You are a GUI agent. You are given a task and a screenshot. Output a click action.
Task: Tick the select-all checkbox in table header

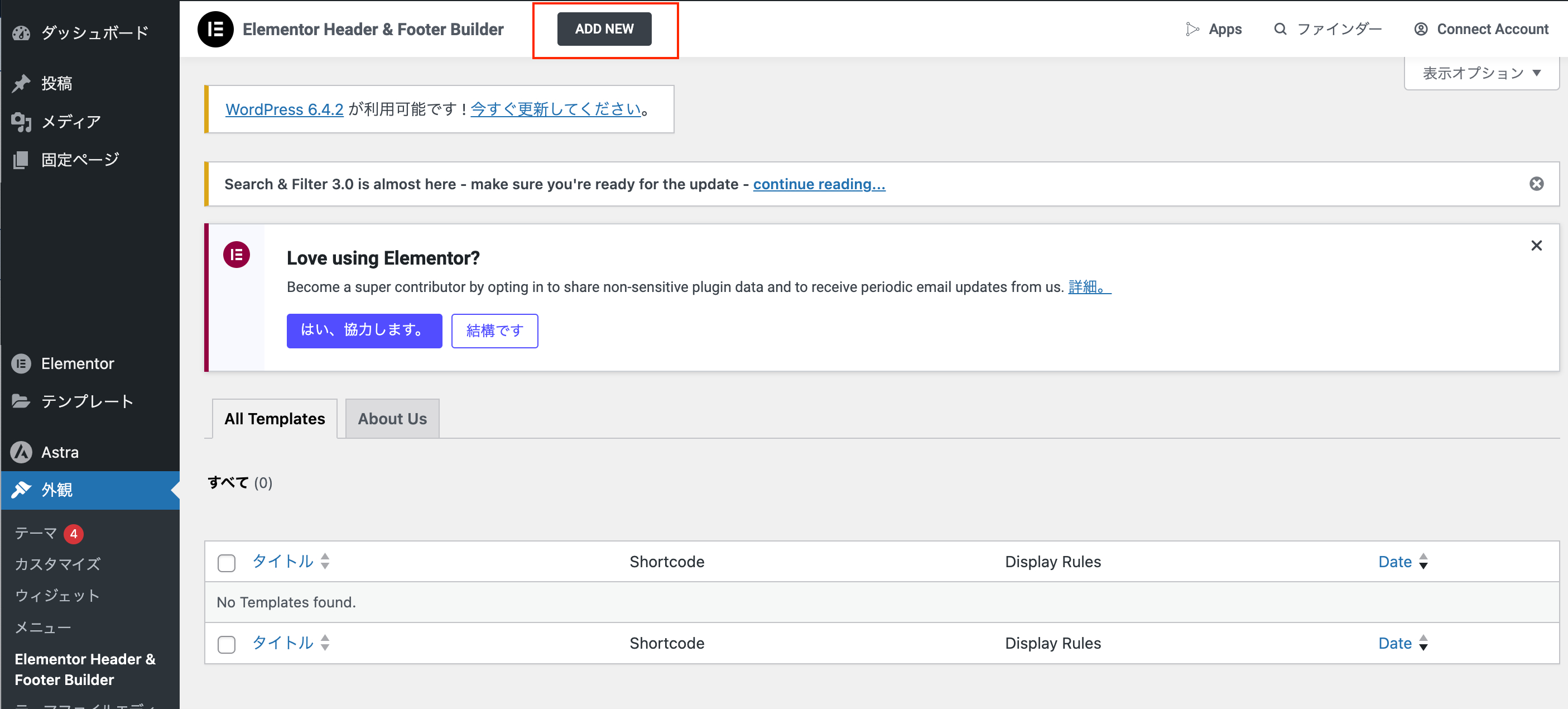pos(227,562)
